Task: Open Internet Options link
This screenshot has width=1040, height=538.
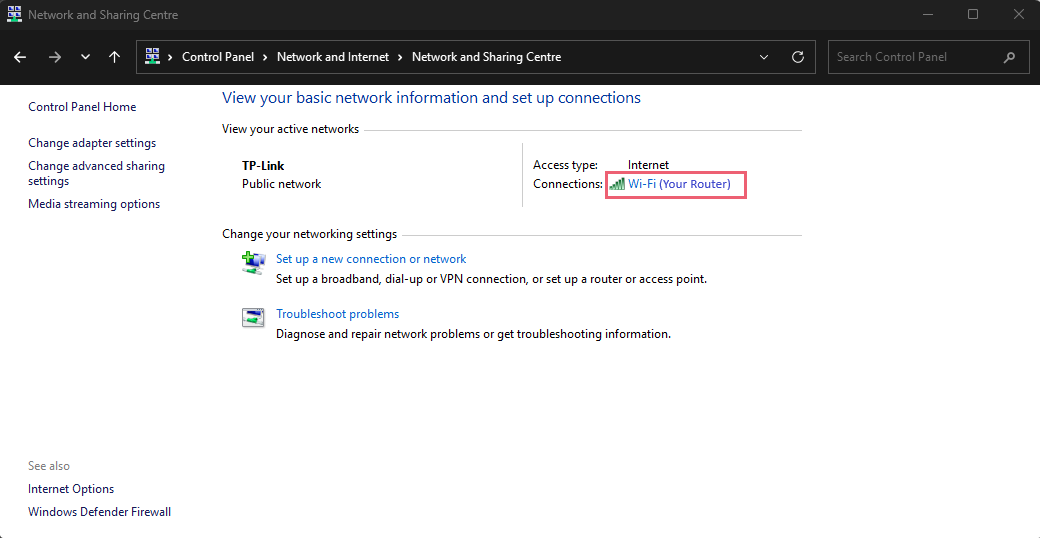Action: pos(71,489)
